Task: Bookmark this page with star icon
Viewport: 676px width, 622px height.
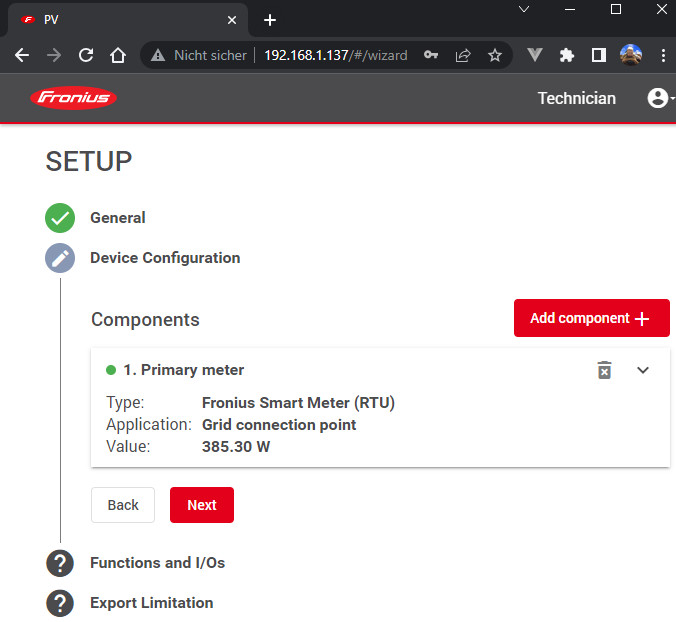Action: click(494, 55)
